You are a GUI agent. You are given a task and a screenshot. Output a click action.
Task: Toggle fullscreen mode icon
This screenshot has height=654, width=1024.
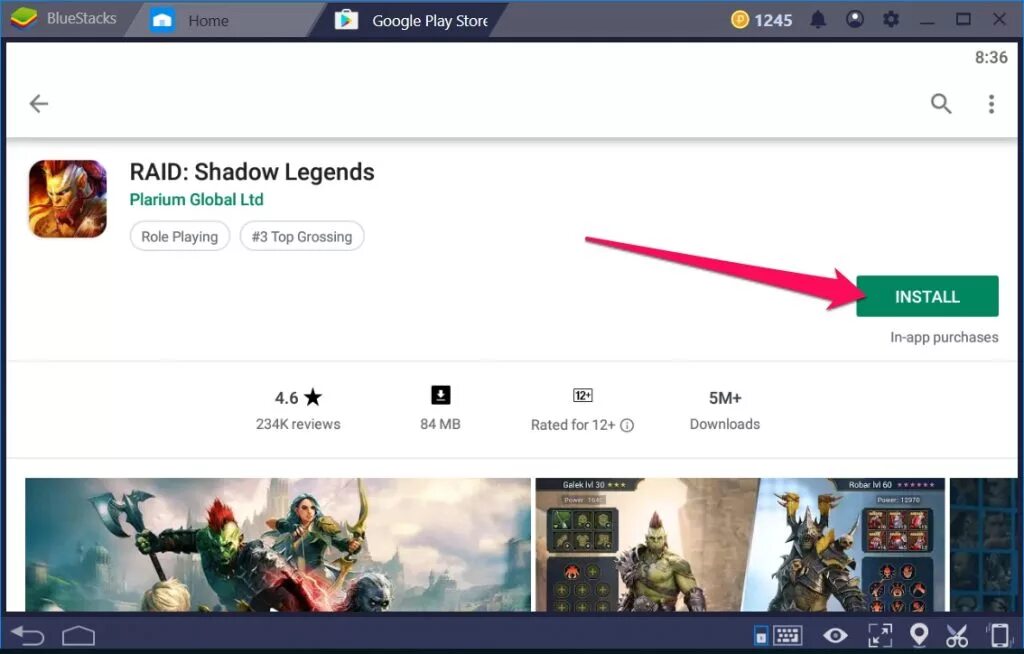[x=880, y=635]
